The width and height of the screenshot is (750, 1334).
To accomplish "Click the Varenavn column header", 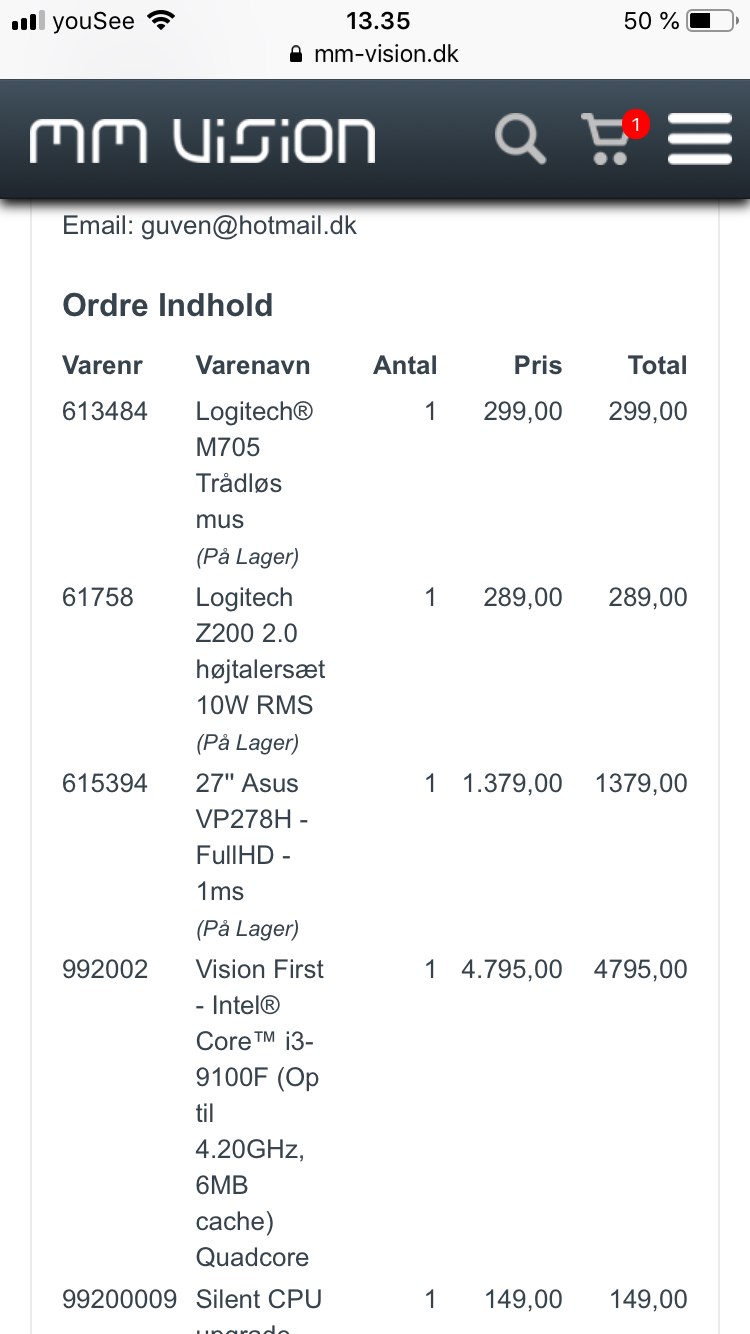I will (x=253, y=365).
